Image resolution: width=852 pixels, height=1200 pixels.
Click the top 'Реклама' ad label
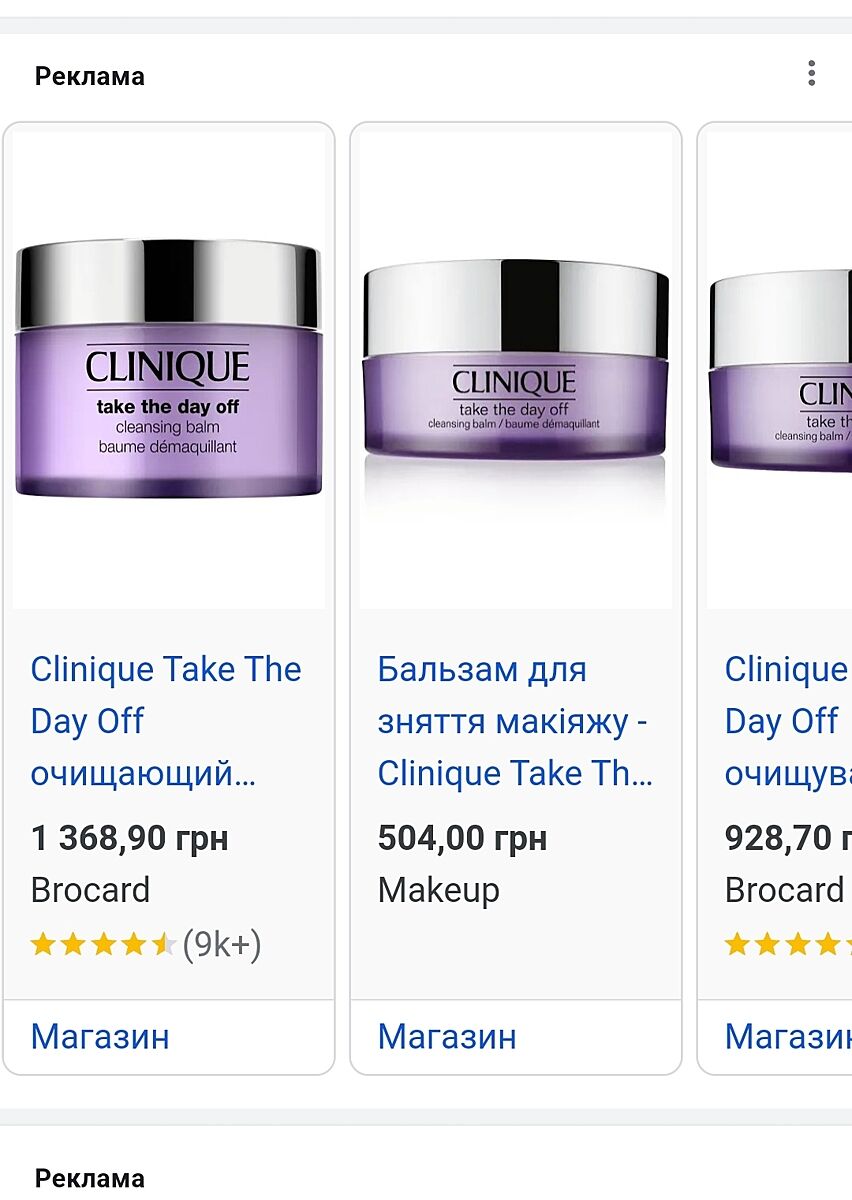point(90,76)
